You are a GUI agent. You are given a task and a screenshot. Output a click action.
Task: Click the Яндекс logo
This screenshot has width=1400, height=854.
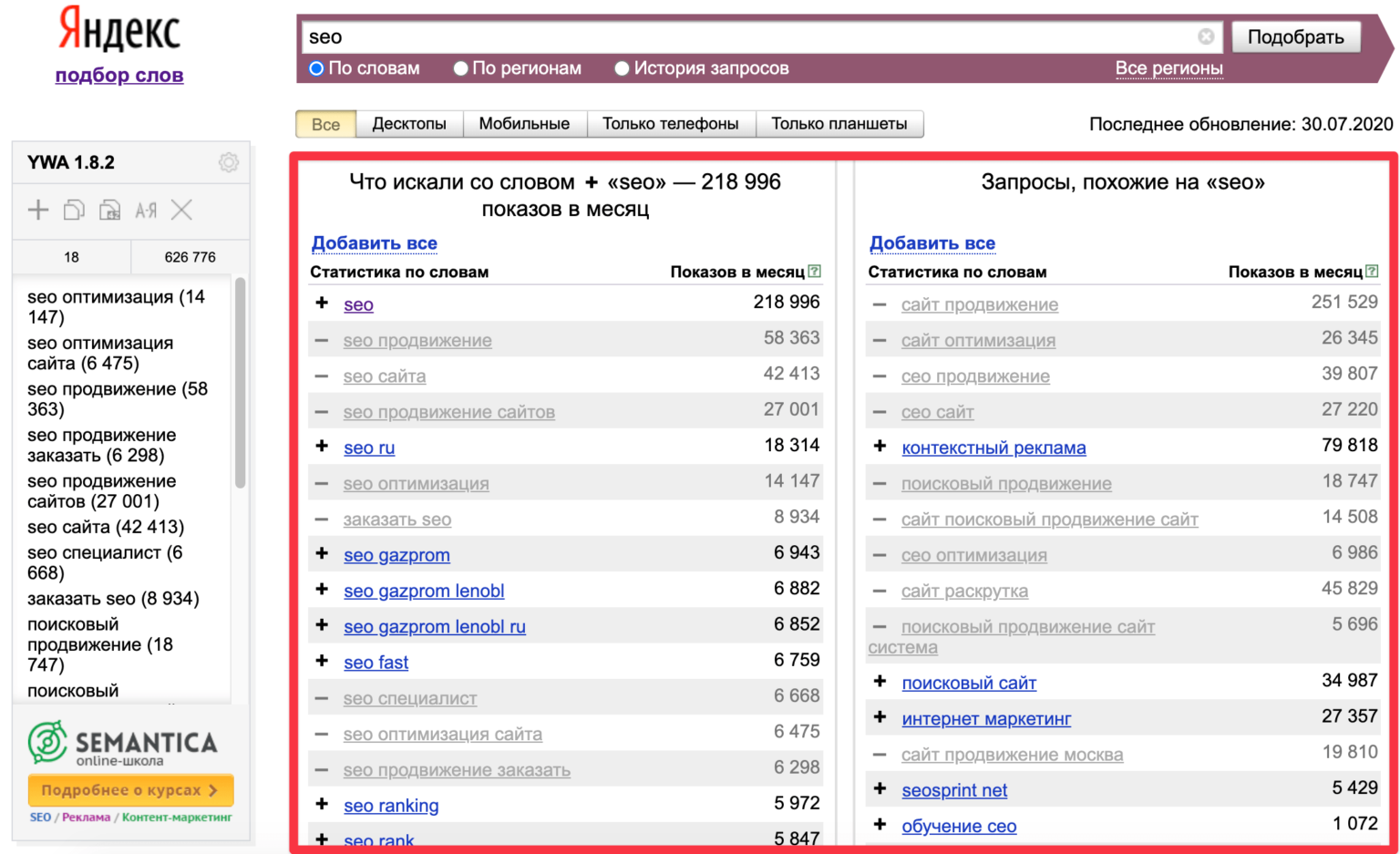(119, 30)
